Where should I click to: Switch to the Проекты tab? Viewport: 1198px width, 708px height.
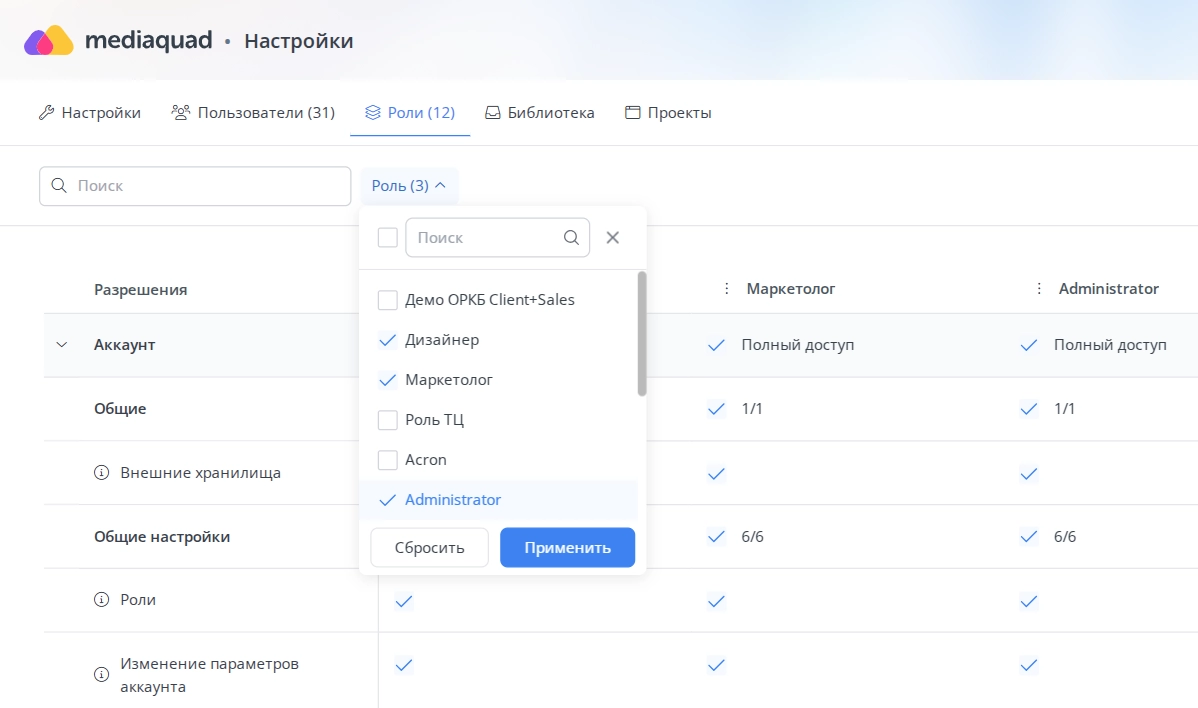coord(667,112)
